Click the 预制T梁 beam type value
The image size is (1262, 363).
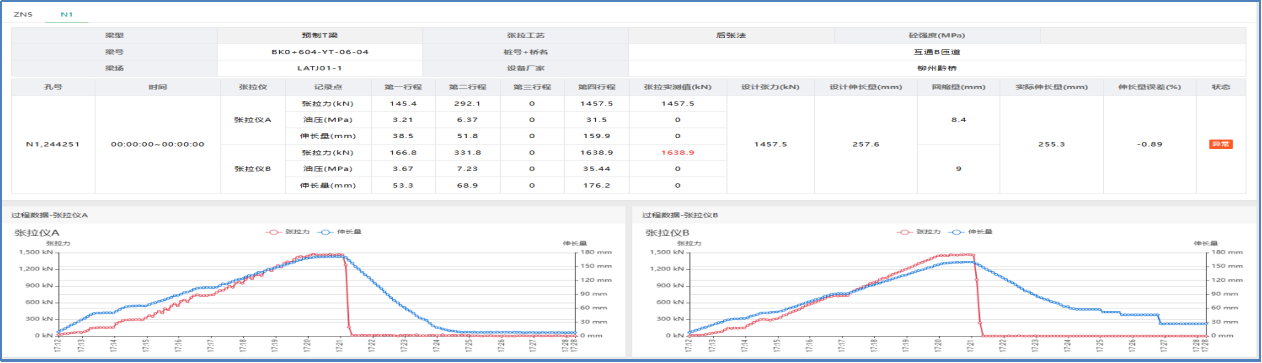tap(320, 34)
